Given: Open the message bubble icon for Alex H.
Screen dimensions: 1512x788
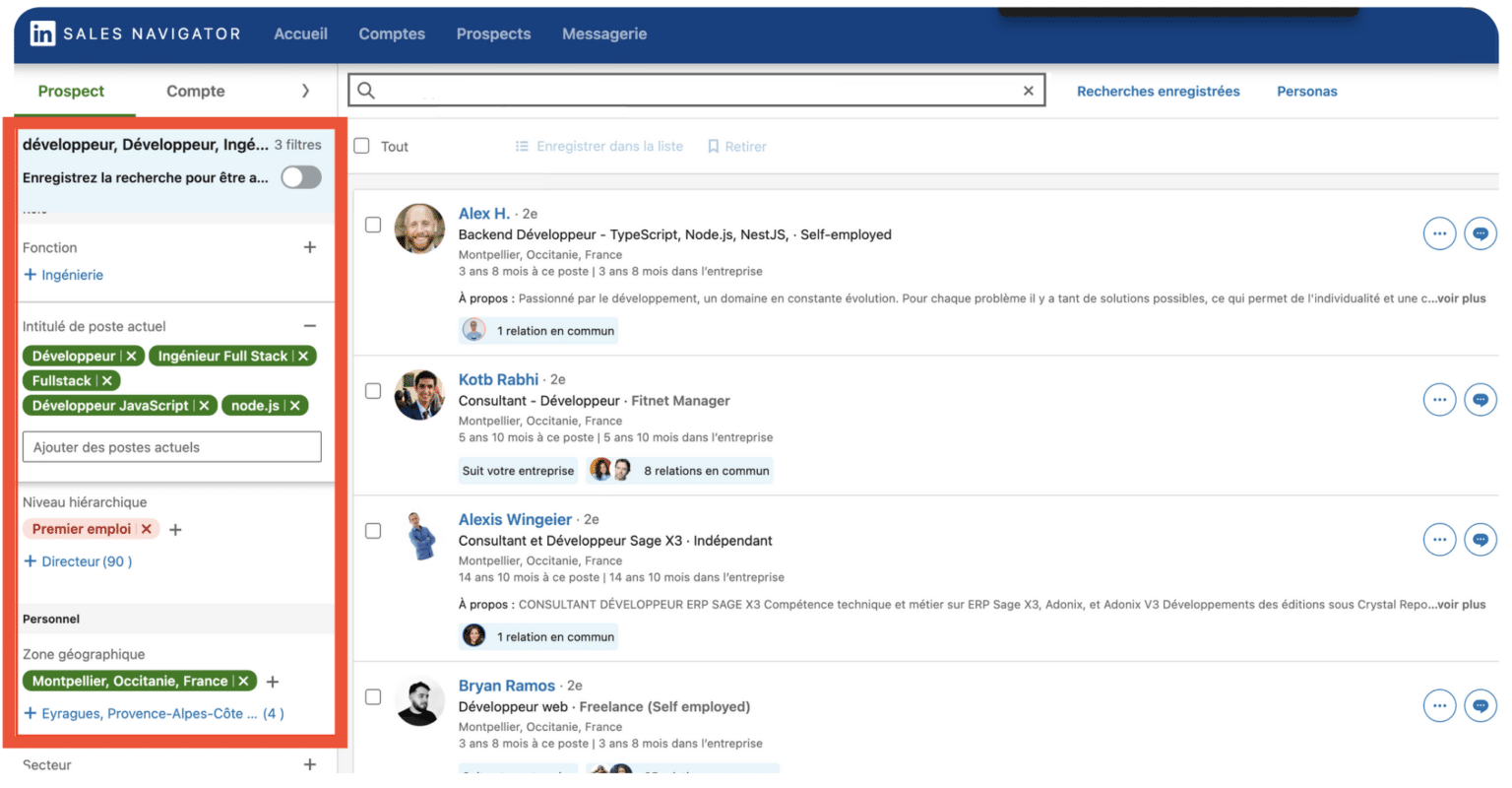Looking at the screenshot, I should click(x=1480, y=233).
